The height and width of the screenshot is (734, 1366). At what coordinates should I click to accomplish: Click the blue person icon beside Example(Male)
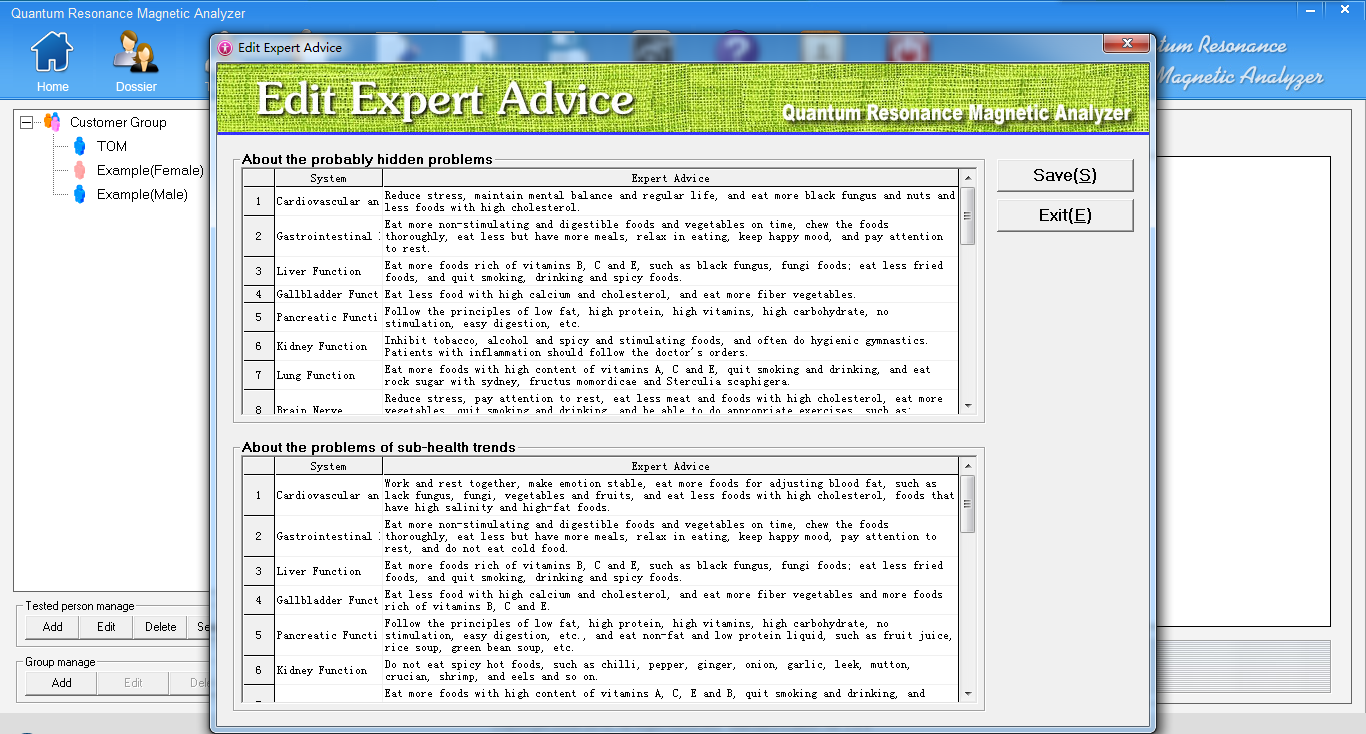pyautogui.click(x=80, y=194)
